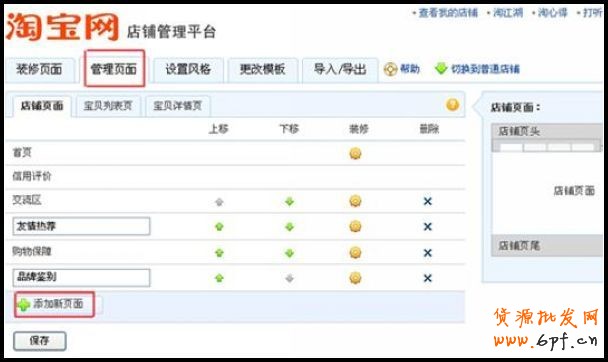
Task: Delete the 品牌鉴别 page with X icon
Action: point(427,278)
